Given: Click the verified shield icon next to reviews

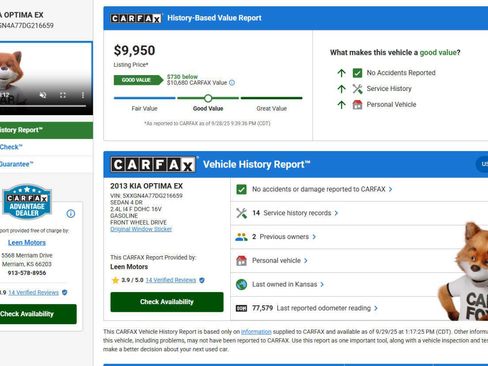Looking at the screenshot, I should (x=202, y=280).
